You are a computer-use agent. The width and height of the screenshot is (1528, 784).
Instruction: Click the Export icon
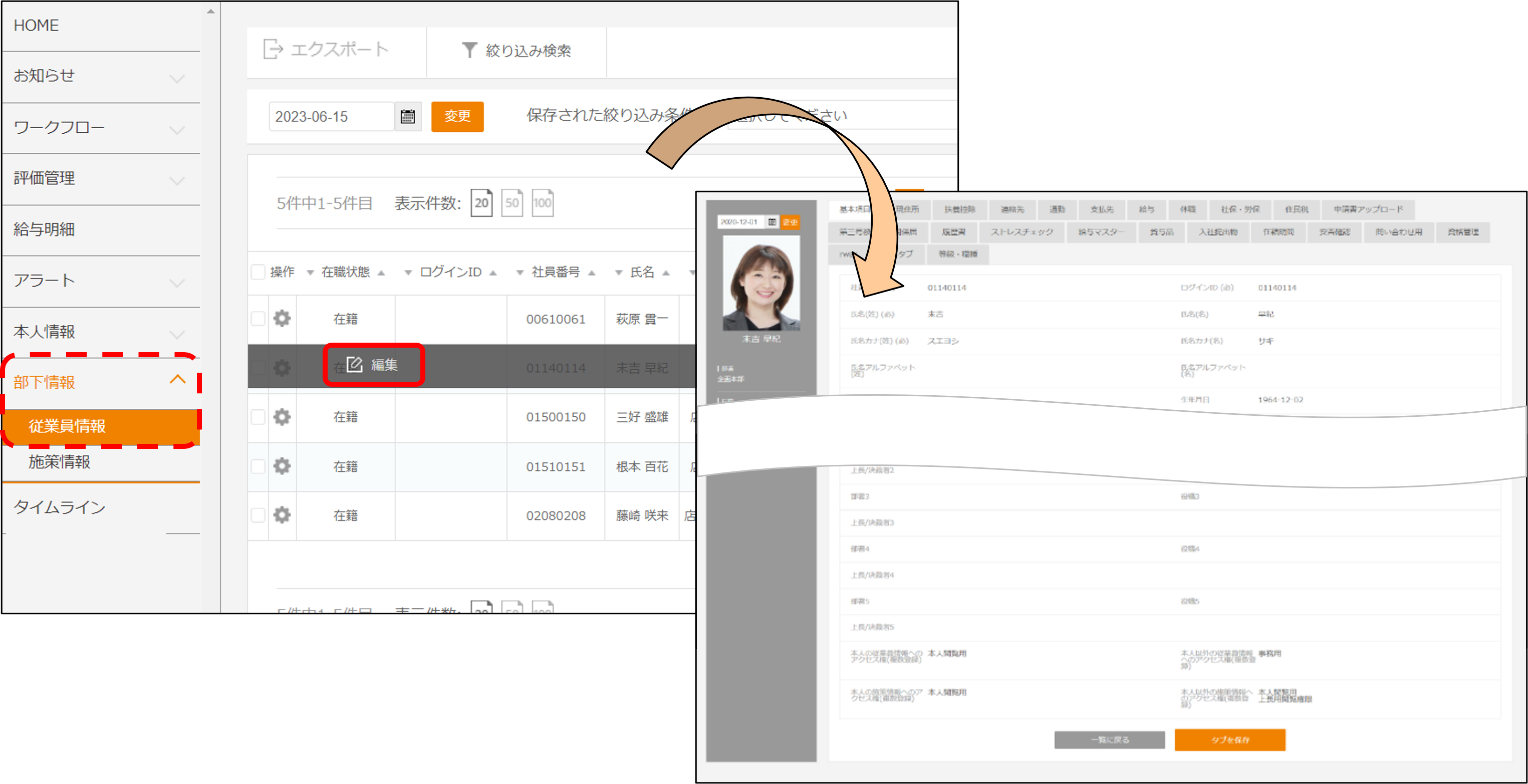(273, 49)
